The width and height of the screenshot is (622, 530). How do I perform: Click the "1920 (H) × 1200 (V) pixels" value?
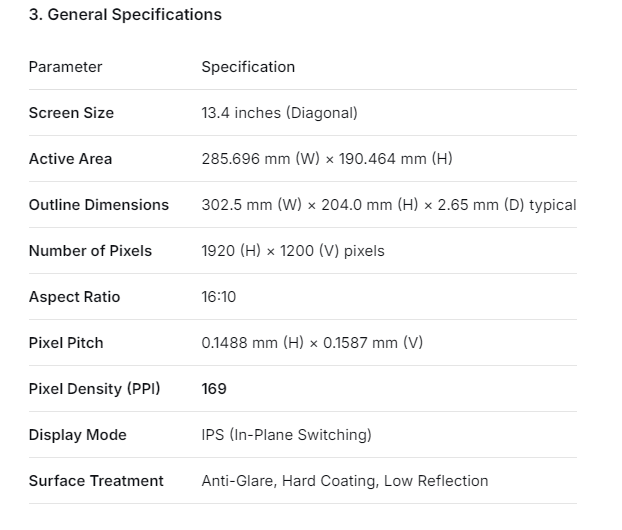[293, 251]
